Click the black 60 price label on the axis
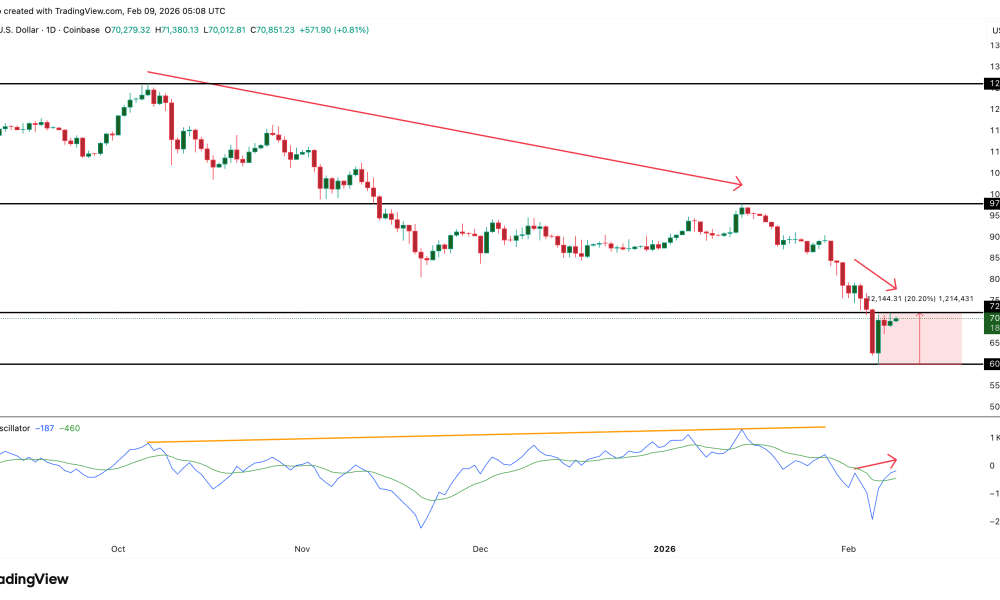 tap(993, 364)
